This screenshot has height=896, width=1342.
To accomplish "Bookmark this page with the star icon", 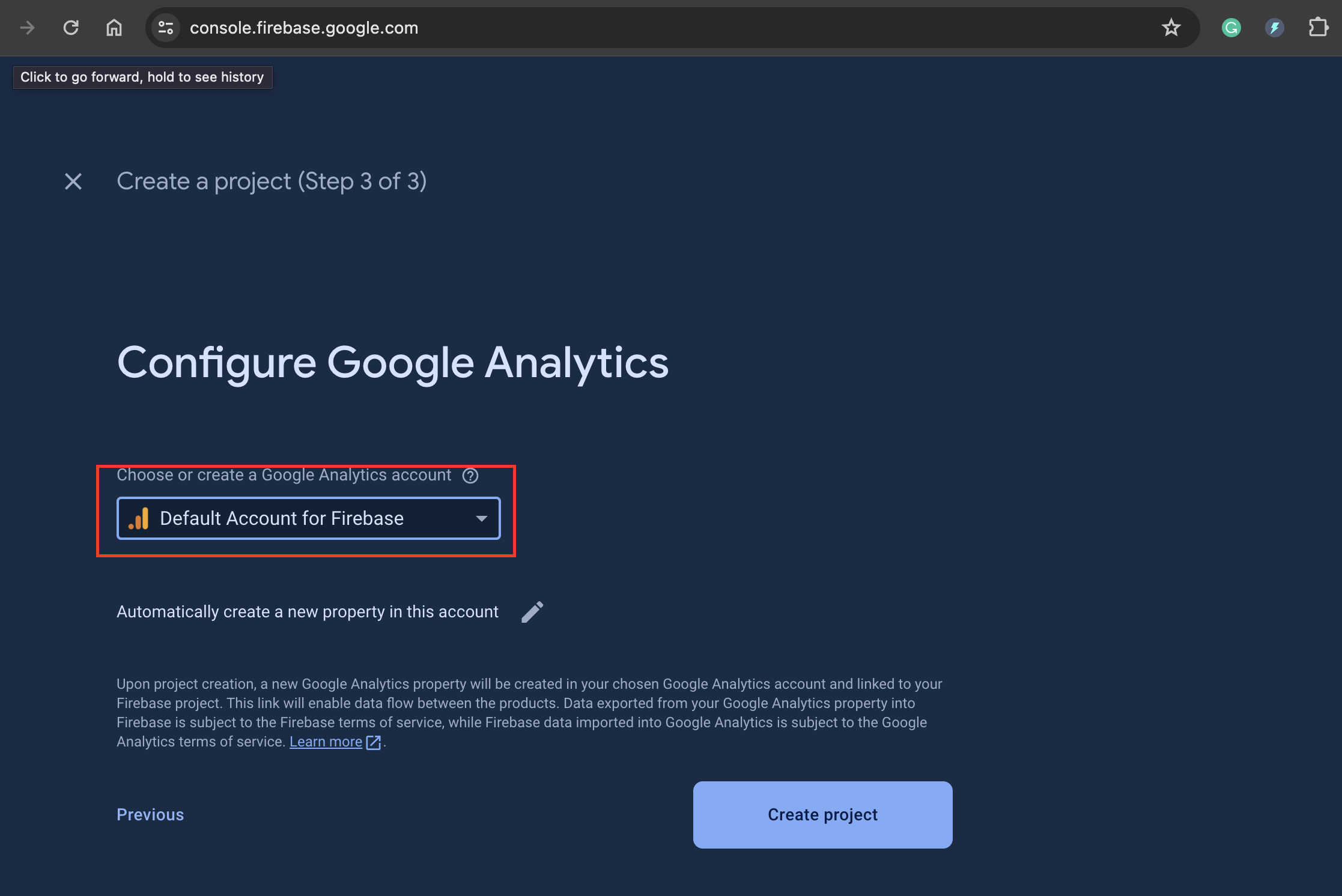I will pos(1171,28).
